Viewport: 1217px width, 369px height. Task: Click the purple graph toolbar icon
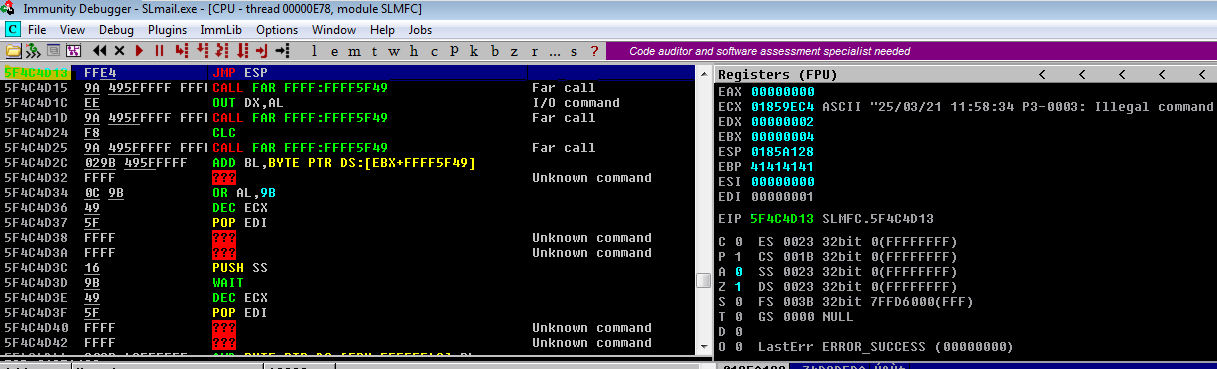(x=73, y=50)
